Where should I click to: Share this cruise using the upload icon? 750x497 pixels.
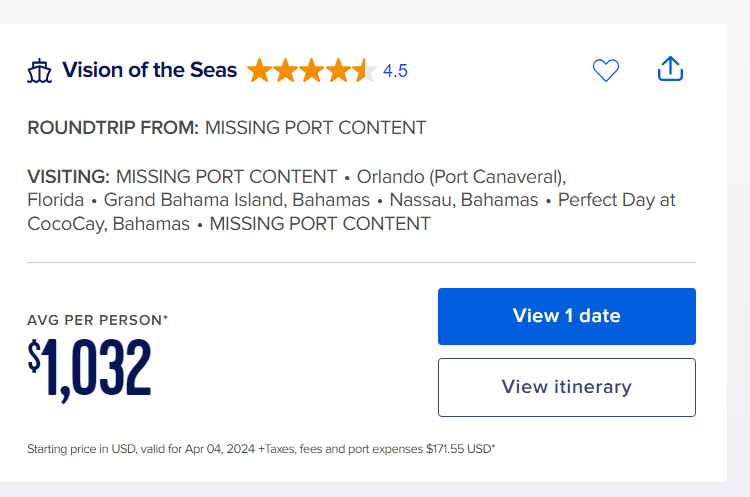(670, 69)
